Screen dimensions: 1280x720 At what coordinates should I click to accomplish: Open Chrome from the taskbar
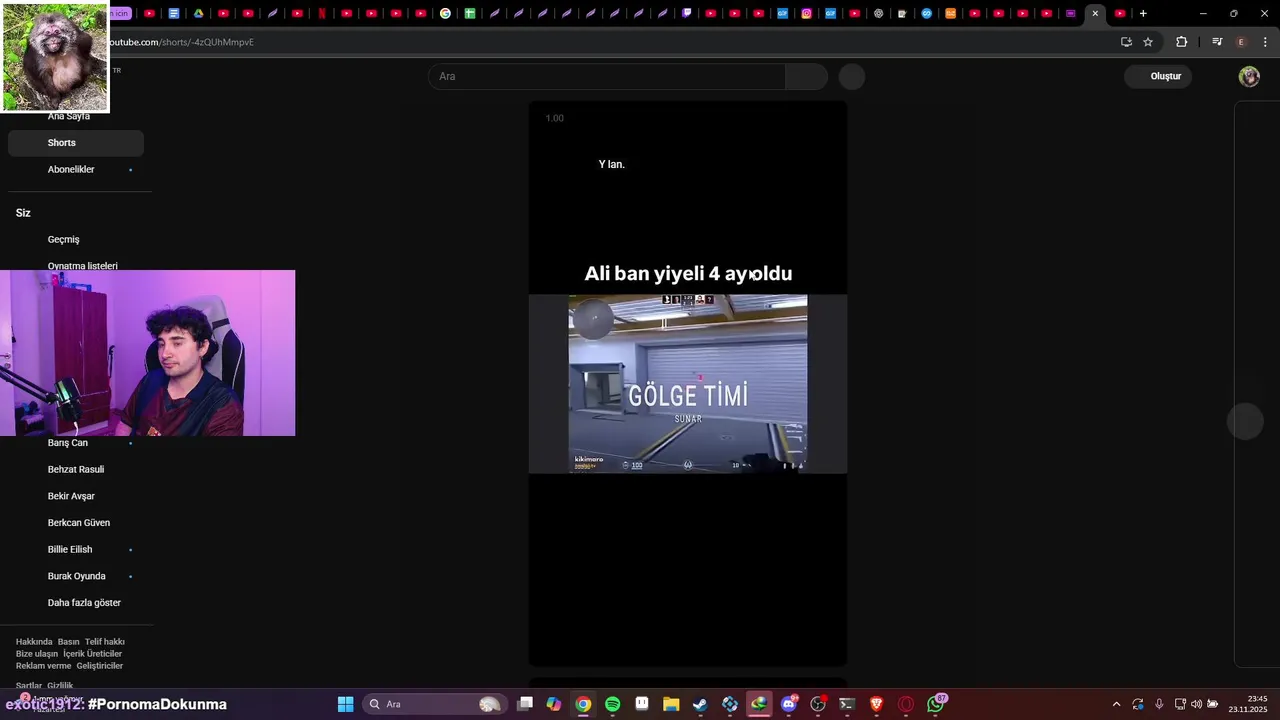(583, 704)
